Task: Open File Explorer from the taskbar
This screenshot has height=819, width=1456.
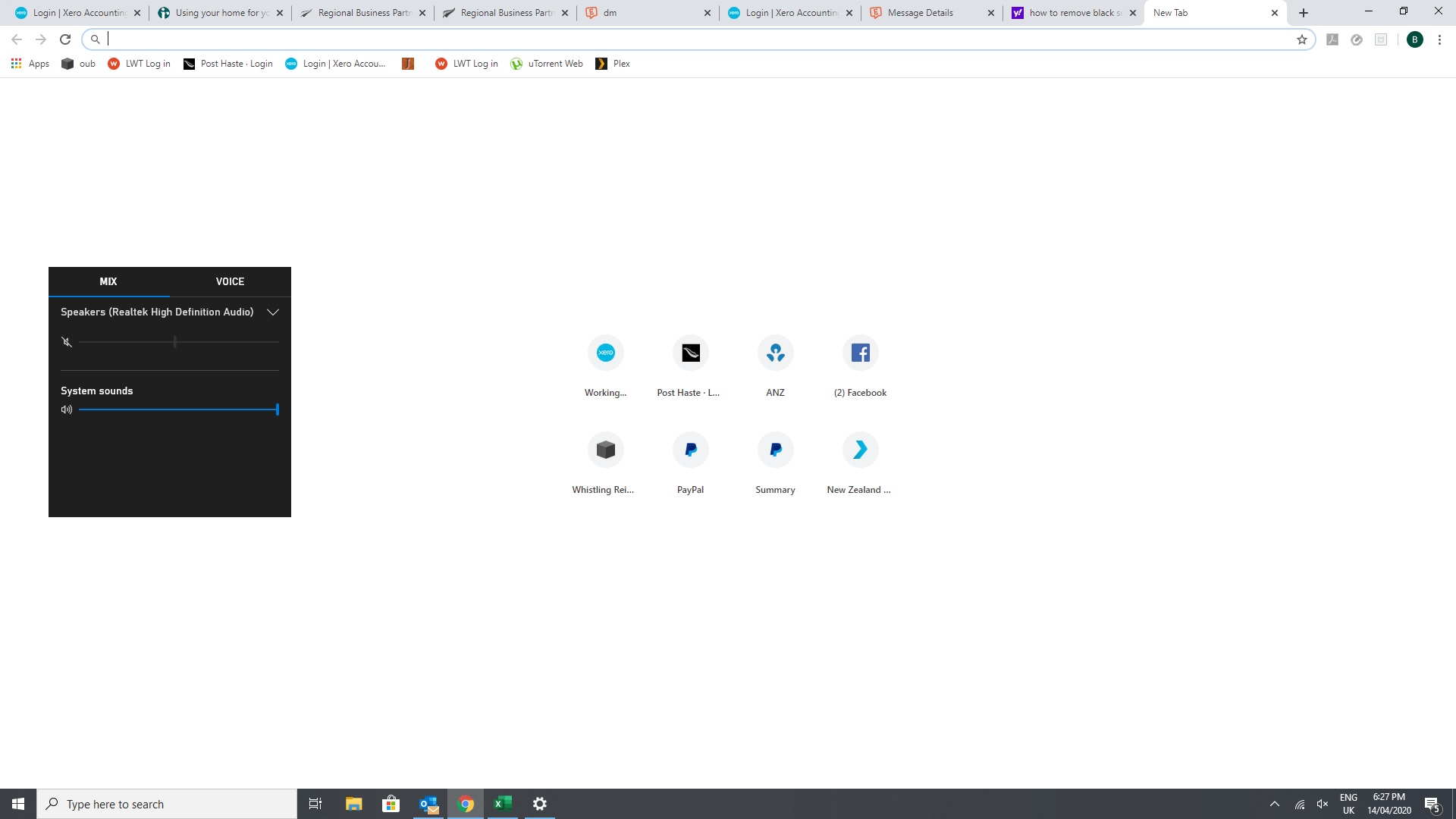Action: 353,804
